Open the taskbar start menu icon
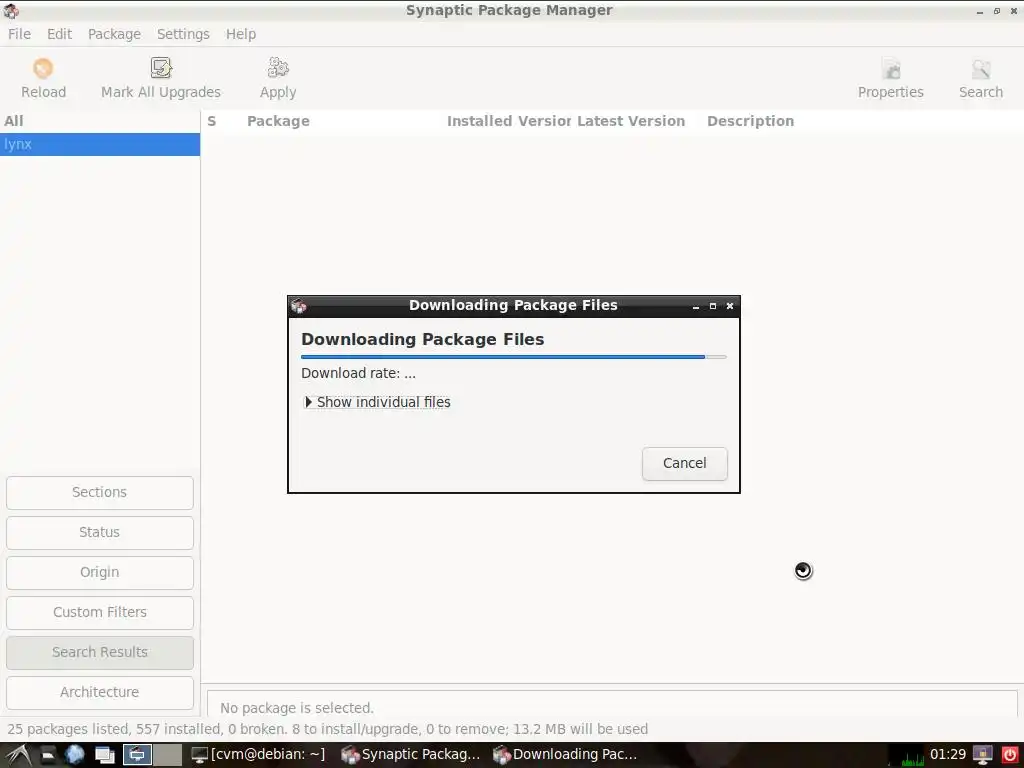 (x=18, y=754)
